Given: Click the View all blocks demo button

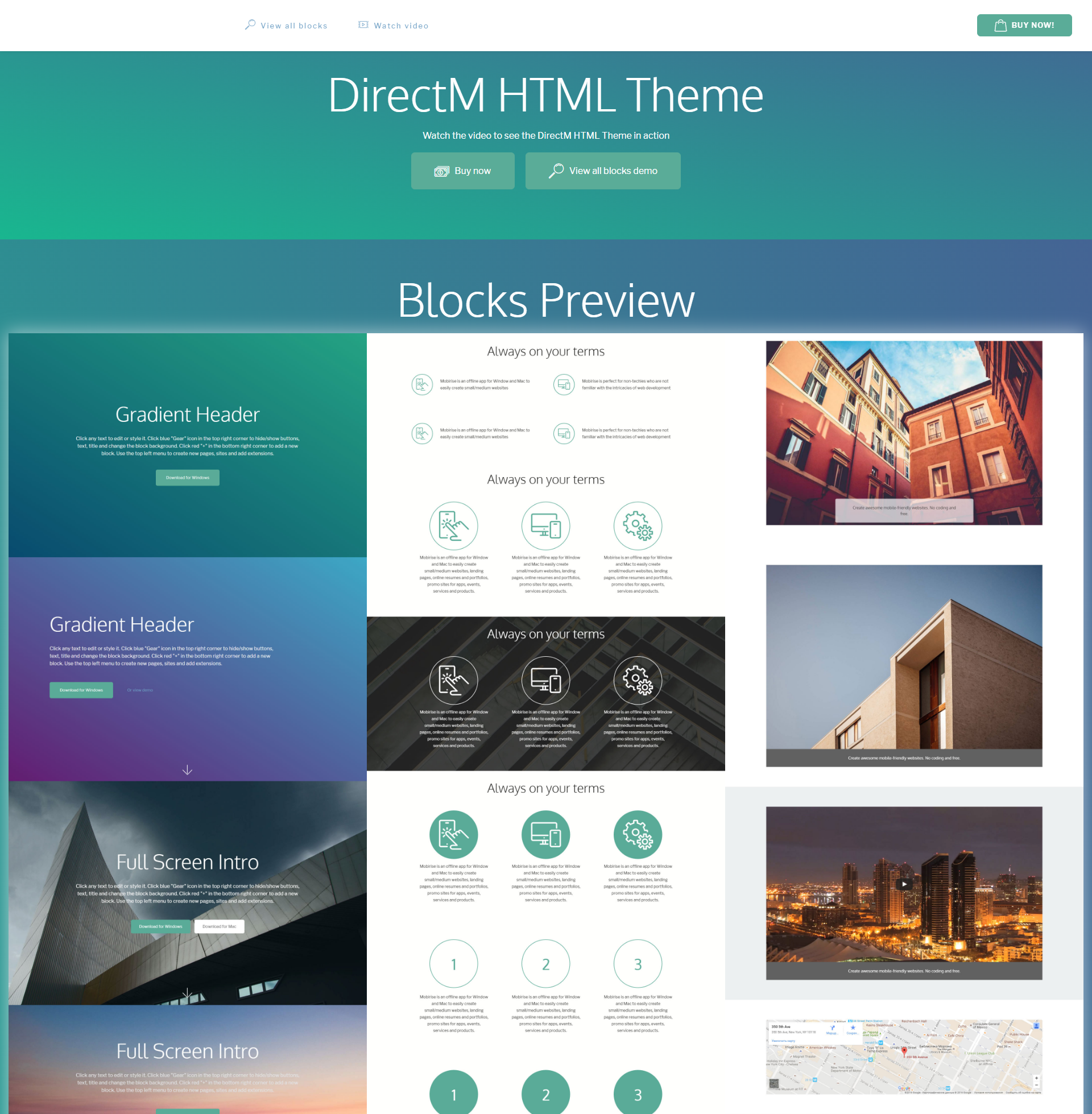Looking at the screenshot, I should click(603, 170).
